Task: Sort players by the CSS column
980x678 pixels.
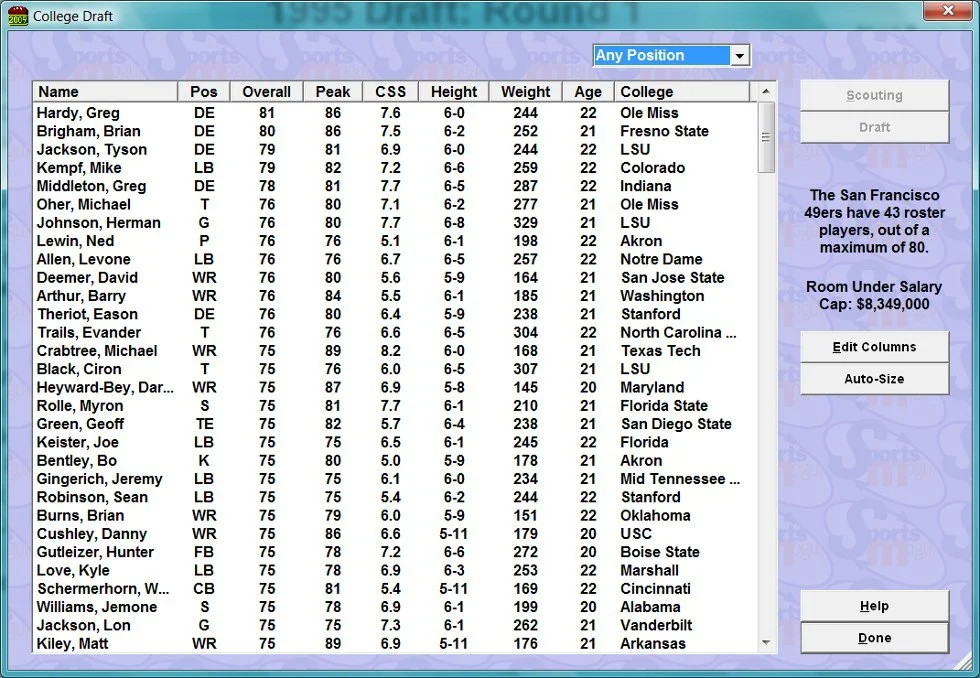Action: 390,90
